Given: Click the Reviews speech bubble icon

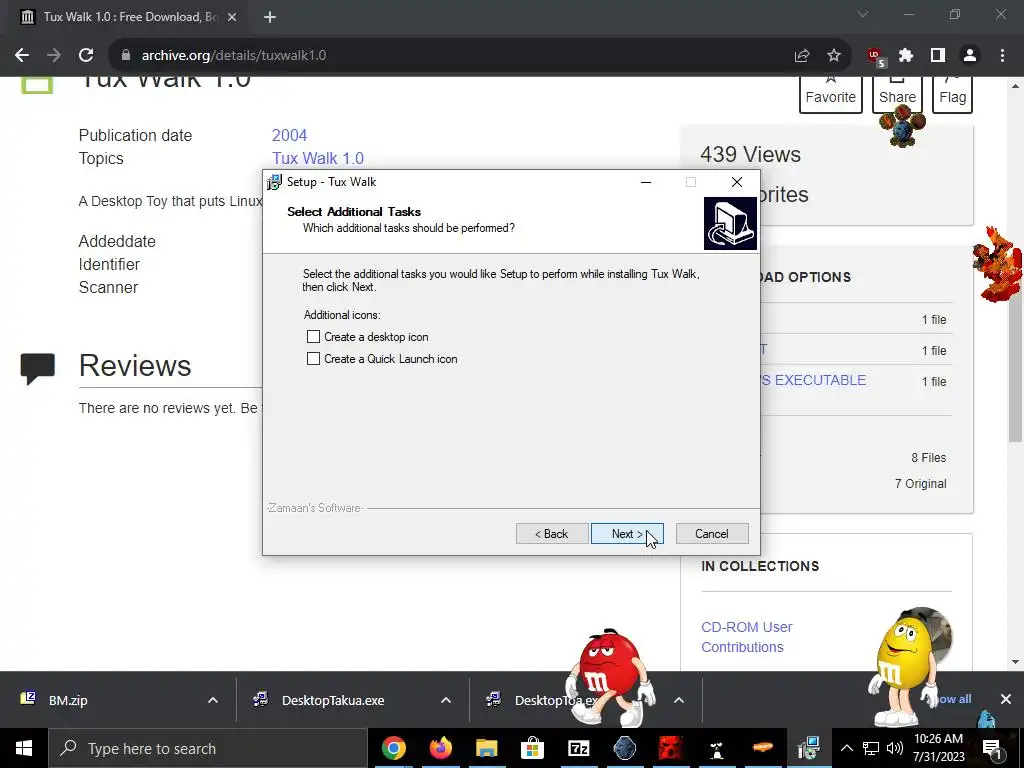Looking at the screenshot, I should (37, 369).
